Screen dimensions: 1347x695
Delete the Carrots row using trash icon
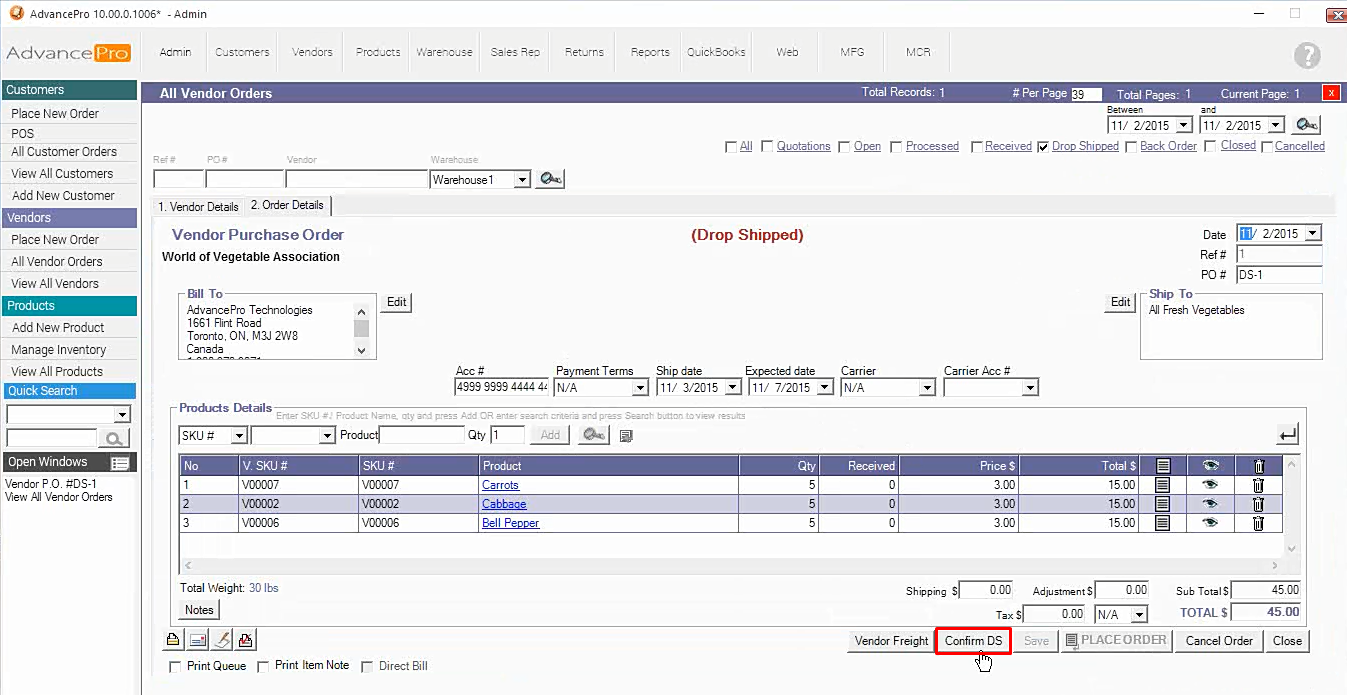tap(1258, 485)
